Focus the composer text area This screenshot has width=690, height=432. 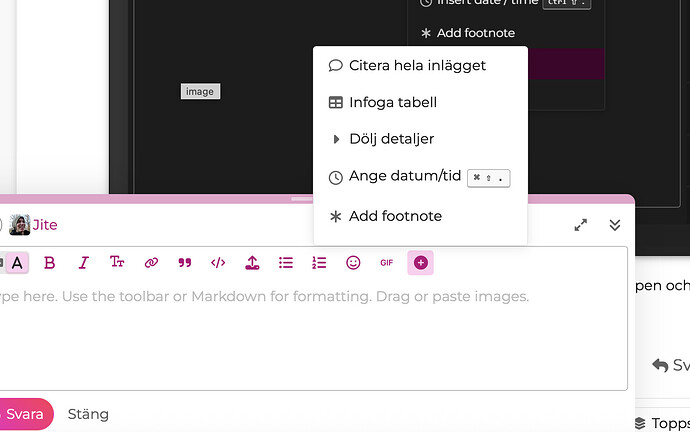tap(313, 334)
